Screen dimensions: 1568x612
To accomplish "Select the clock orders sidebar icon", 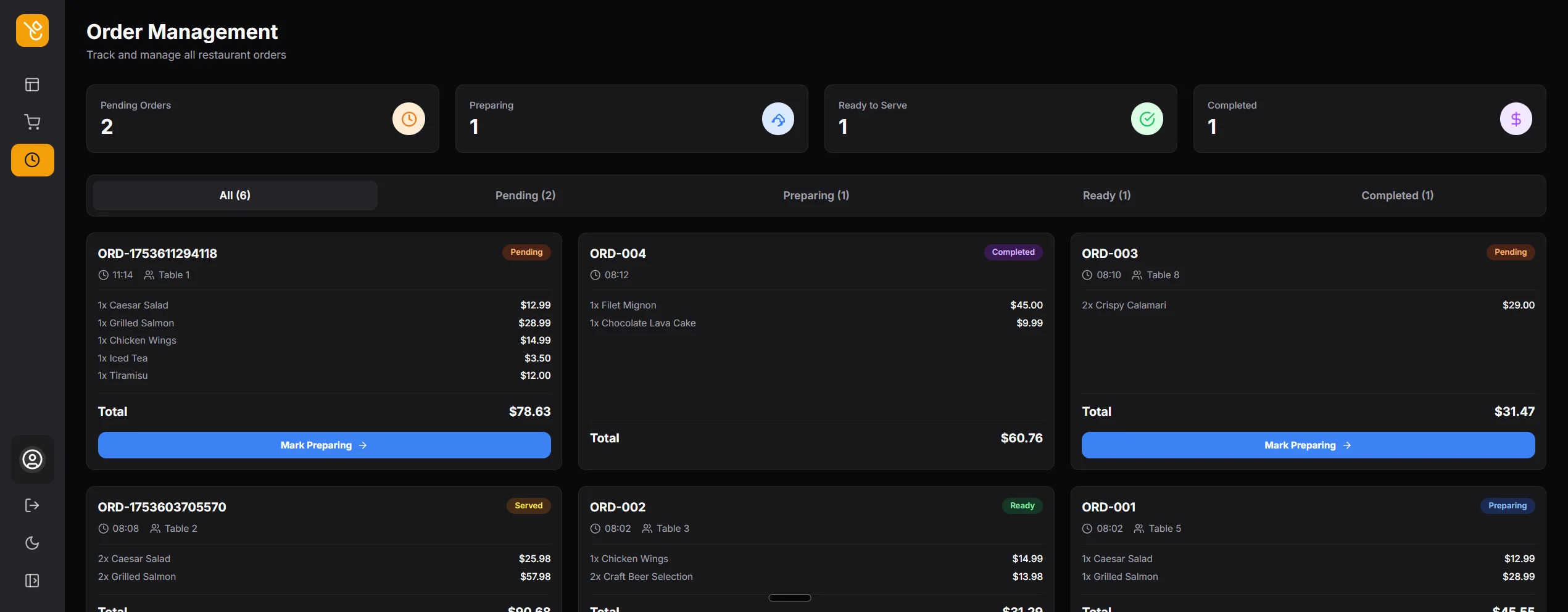I will [32, 160].
